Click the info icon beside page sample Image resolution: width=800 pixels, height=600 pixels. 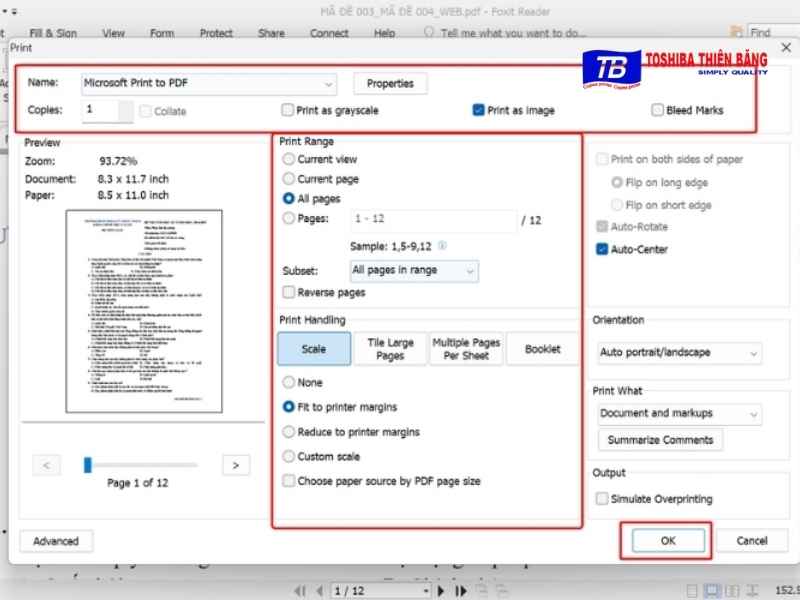(x=442, y=245)
